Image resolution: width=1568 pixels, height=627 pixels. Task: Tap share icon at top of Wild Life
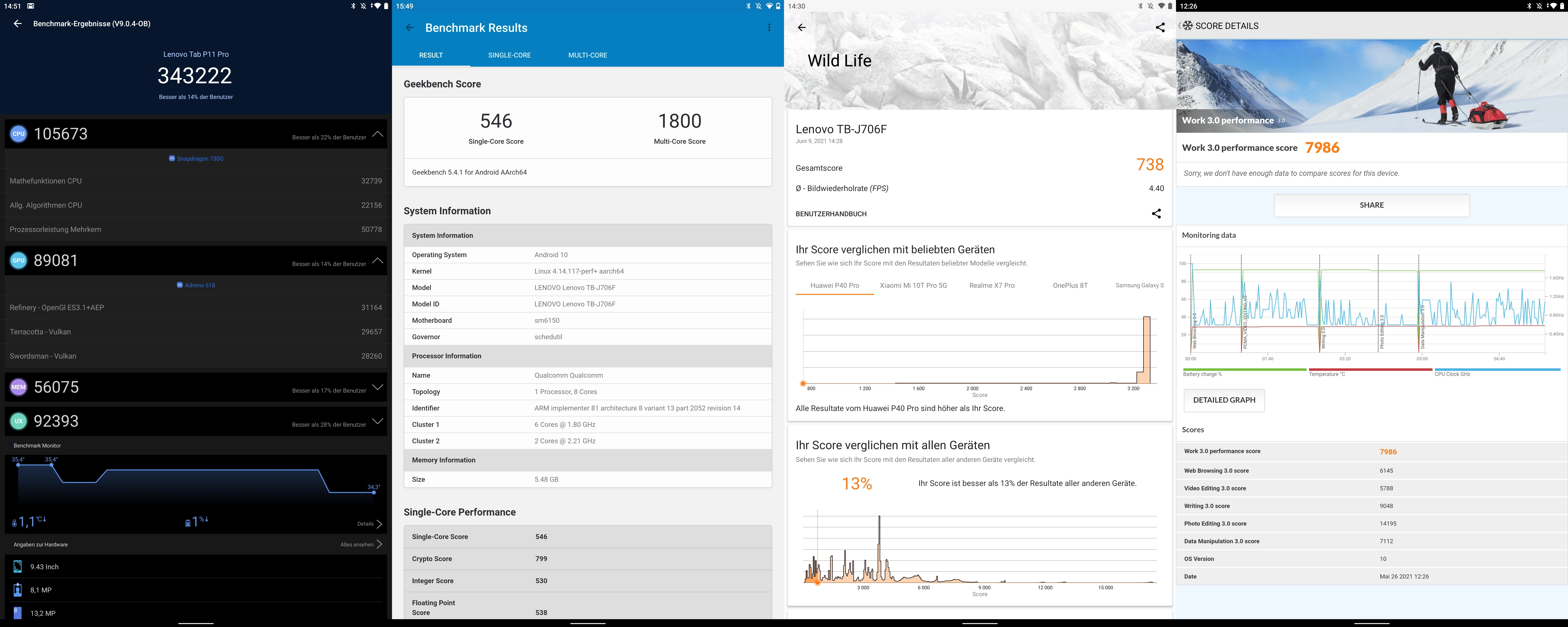tap(1160, 27)
